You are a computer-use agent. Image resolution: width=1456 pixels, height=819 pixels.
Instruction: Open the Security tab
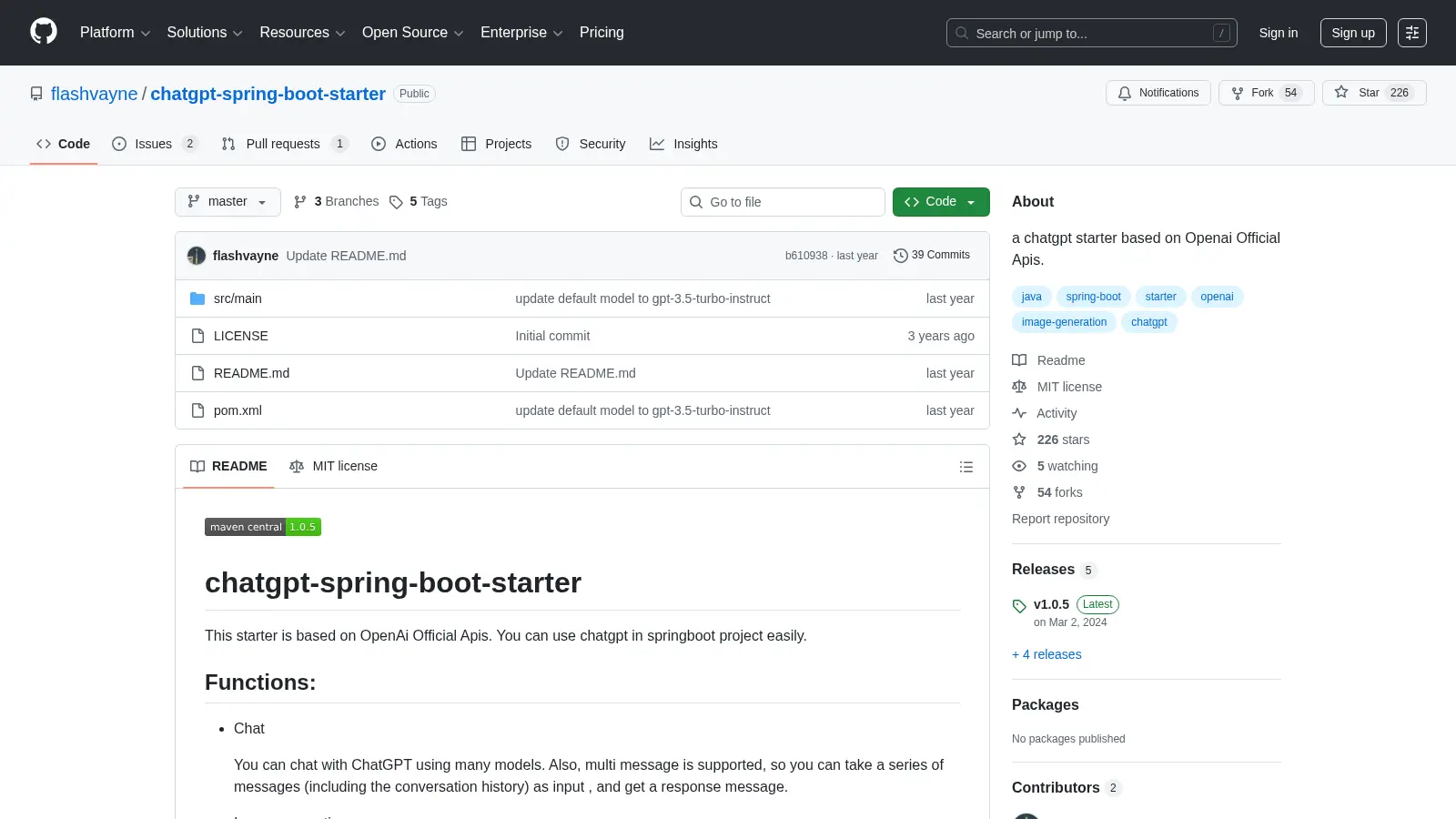click(x=591, y=144)
